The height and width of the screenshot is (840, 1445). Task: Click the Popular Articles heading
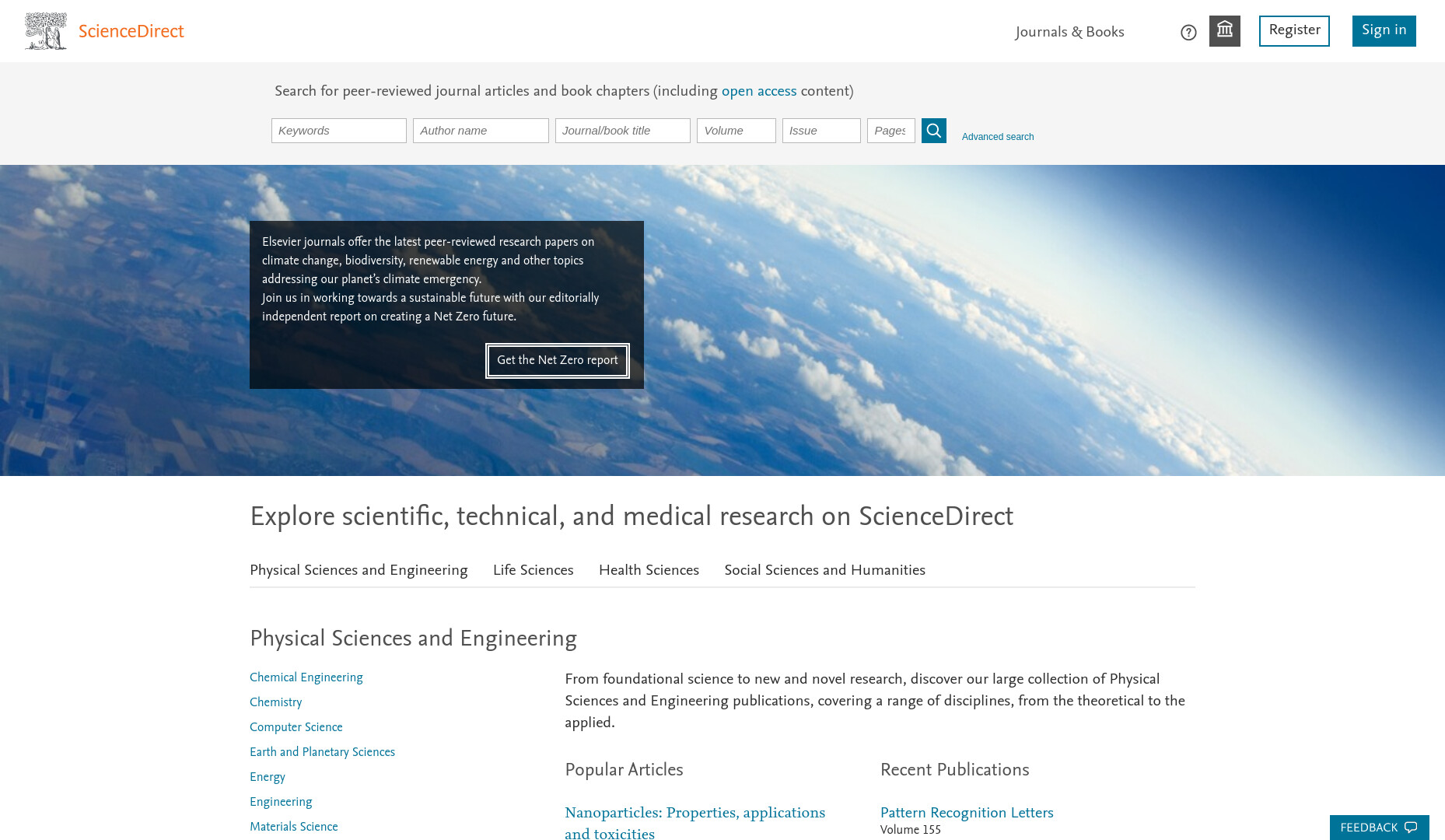coord(625,770)
